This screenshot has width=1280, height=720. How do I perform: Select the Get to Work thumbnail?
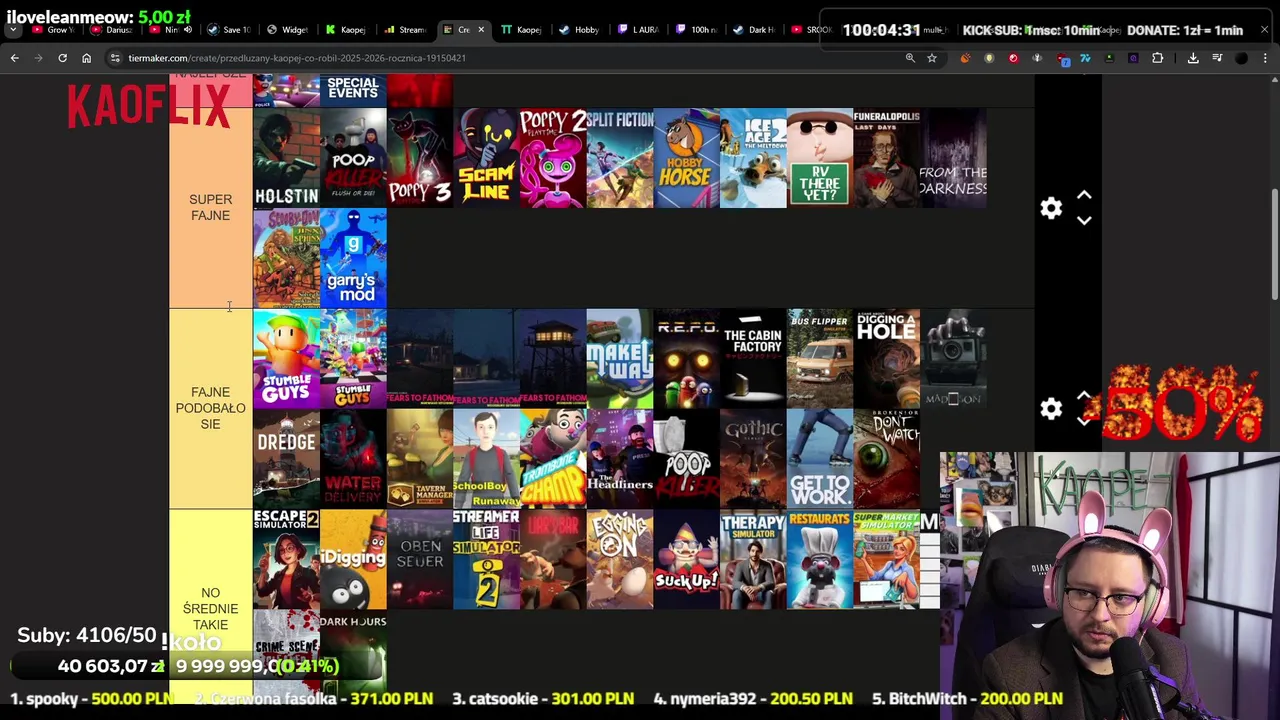(820, 458)
